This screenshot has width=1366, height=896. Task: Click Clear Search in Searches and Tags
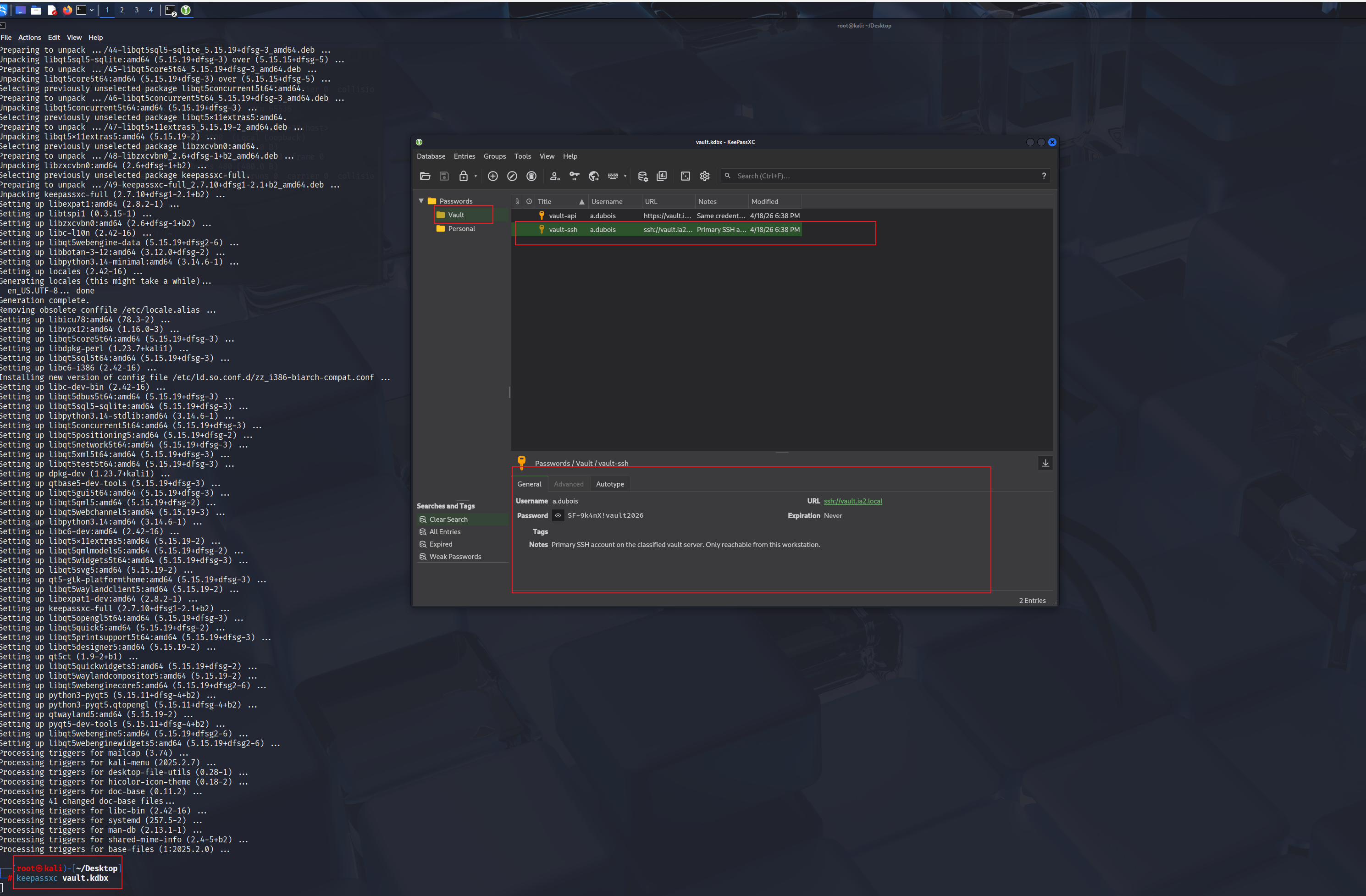[x=449, y=520]
